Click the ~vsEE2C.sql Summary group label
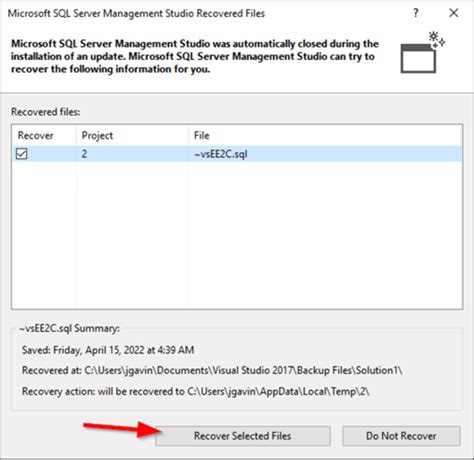The image size is (474, 460). [x=69, y=328]
